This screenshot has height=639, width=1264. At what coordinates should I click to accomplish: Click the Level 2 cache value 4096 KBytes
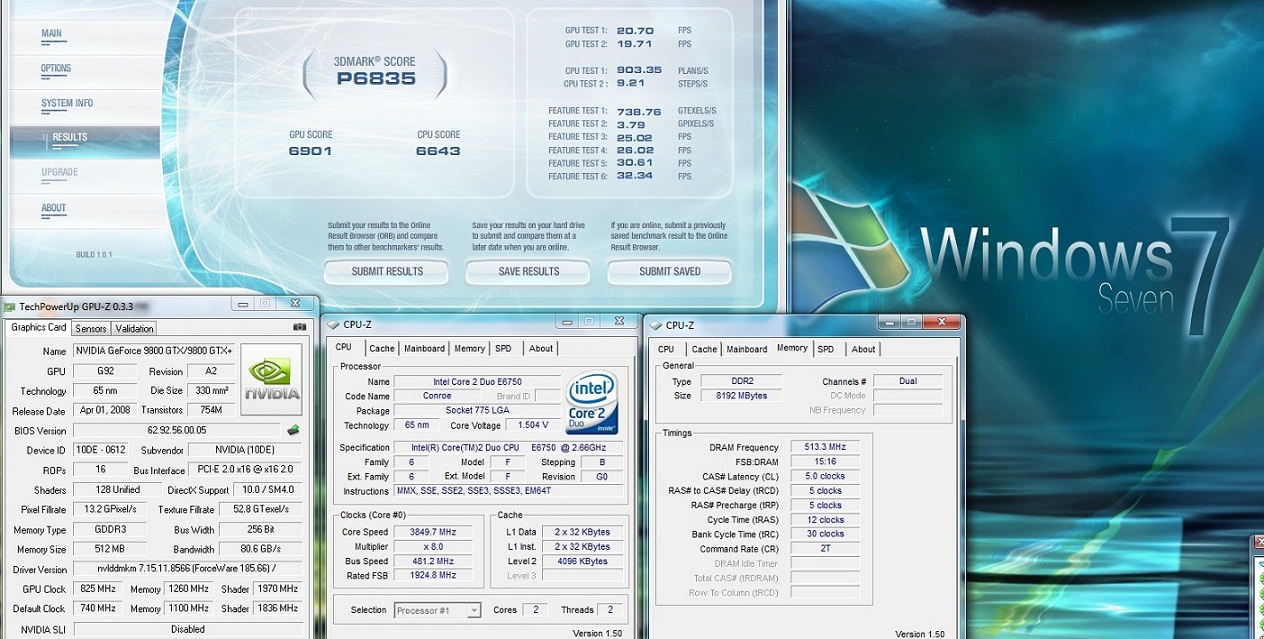(581, 561)
